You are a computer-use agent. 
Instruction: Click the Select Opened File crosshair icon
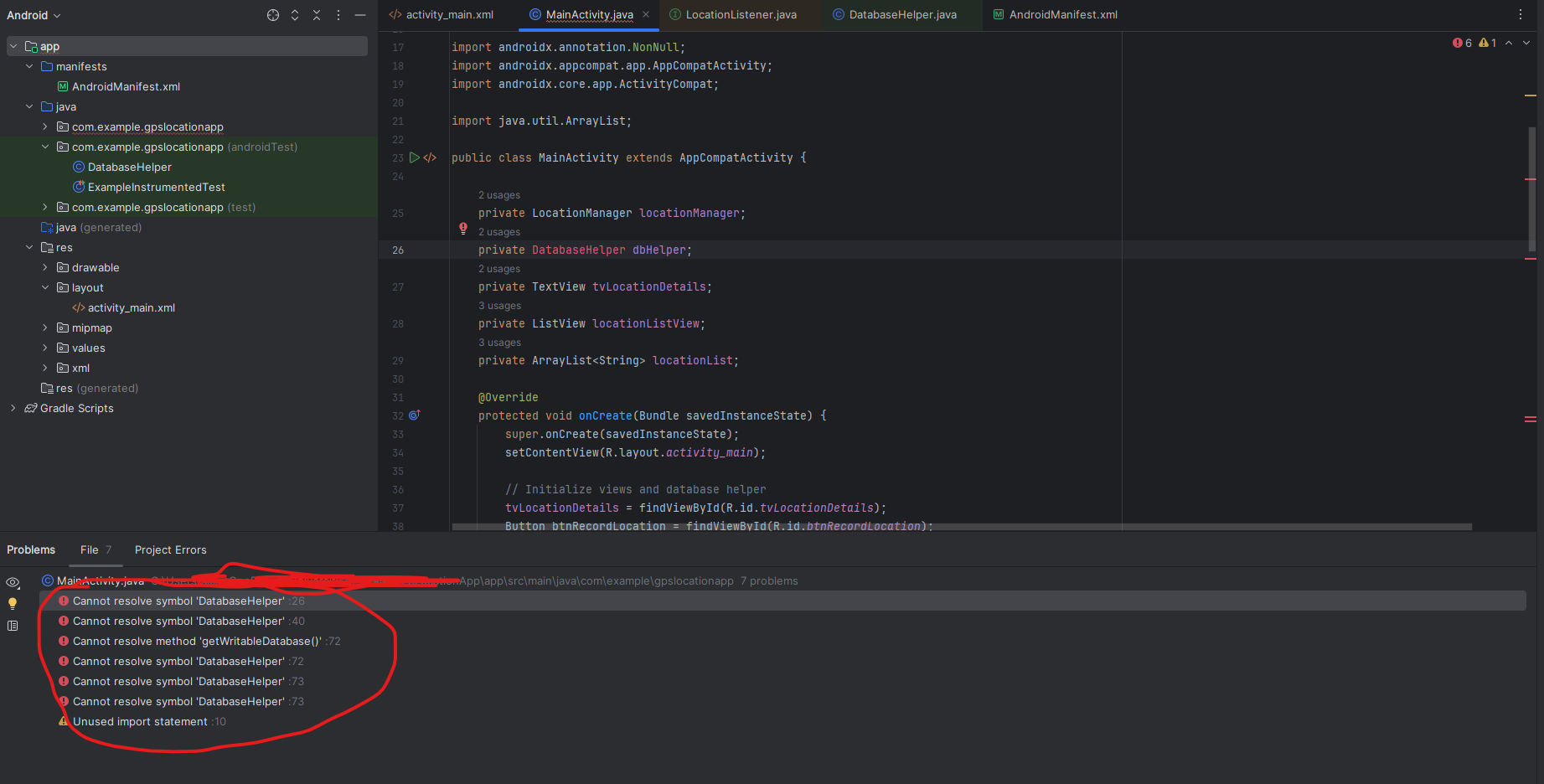coord(273,15)
